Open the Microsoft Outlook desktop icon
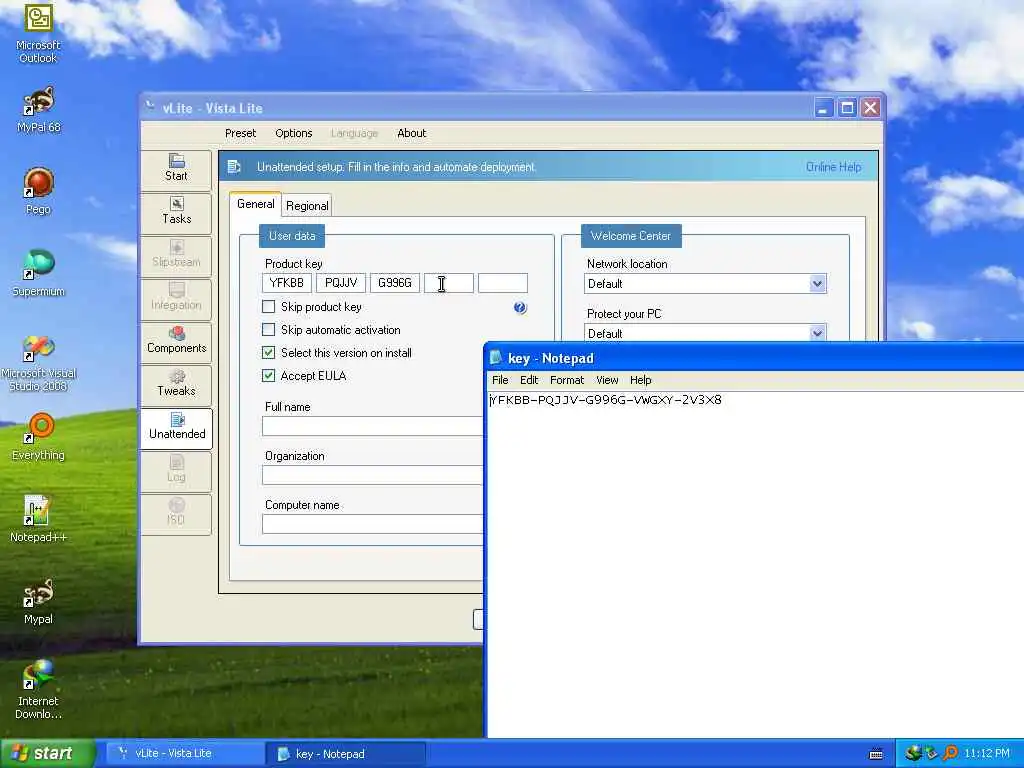The height and width of the screenshot is (768, 1024). point(38,33)
